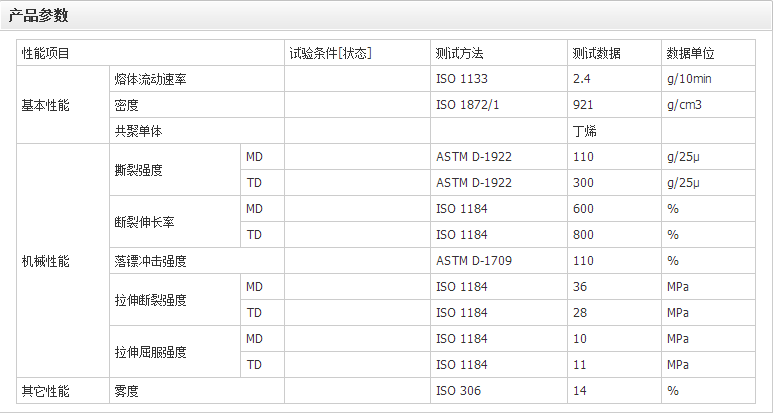Click the density value 921
This screenshot has height=414, width=774.
583,105
